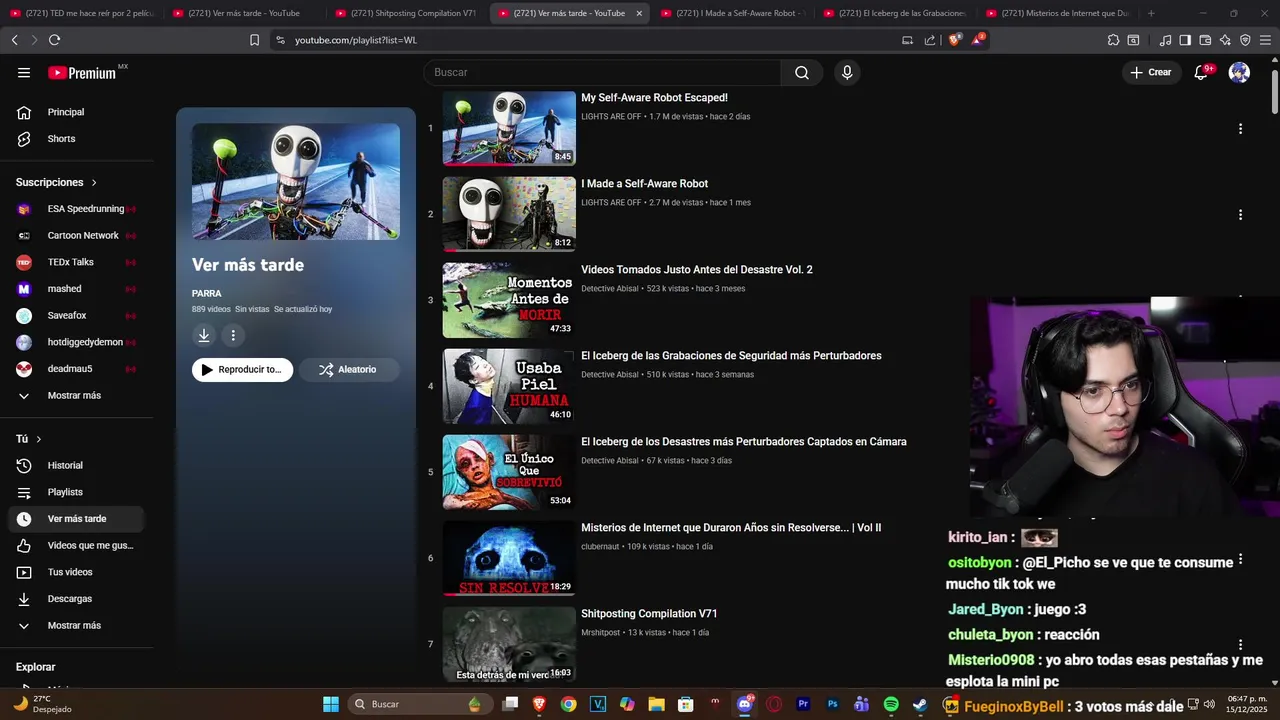
Task: Open the Windows Start menu
Action: click(330, 704)
